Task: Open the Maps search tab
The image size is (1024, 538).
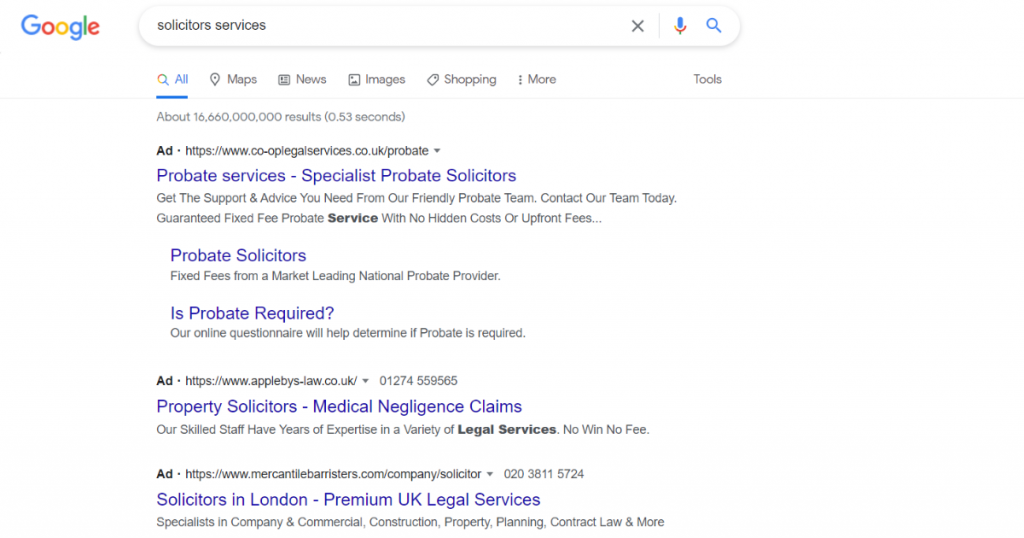Action: (233, 79)
